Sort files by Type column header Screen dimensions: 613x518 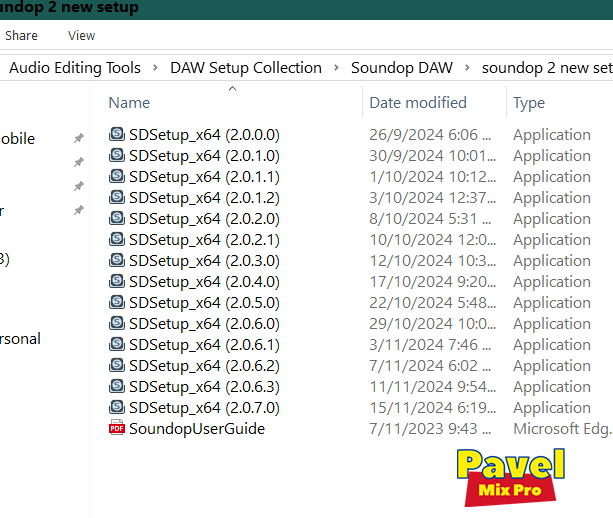point(528,102)
